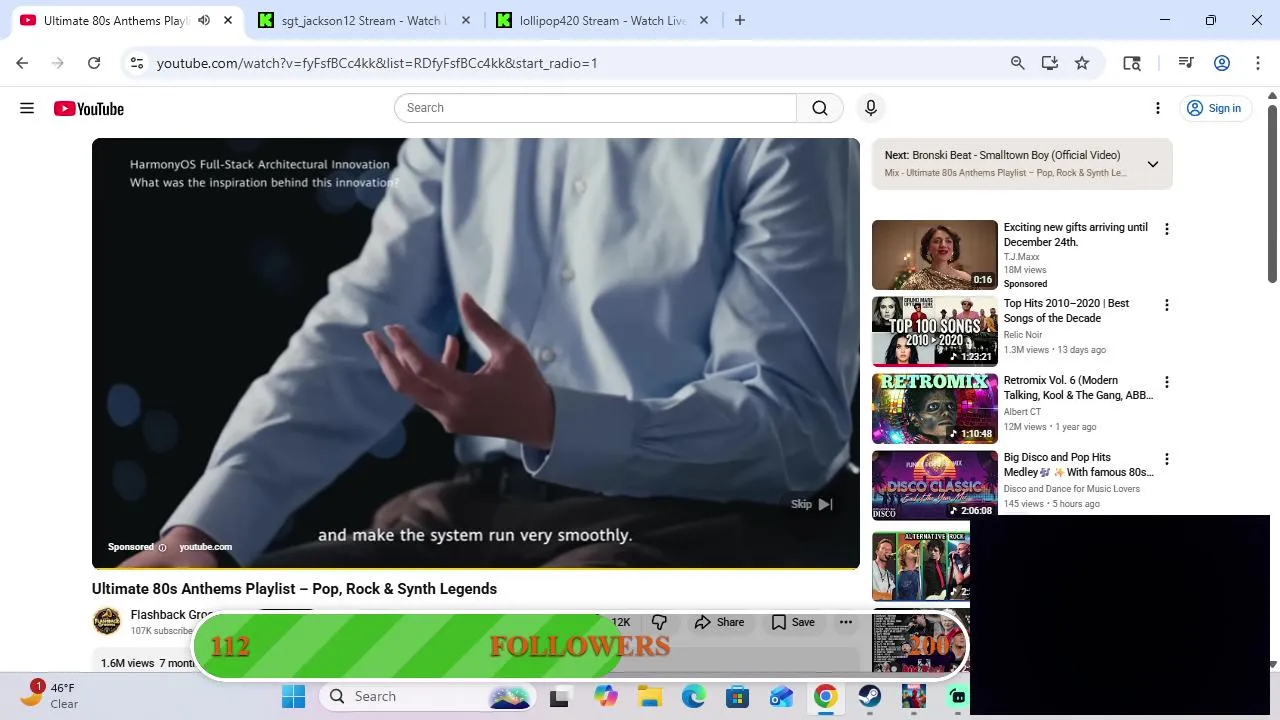Open the Windows Start menu
The image size is (1280, 720).
pos(294,697)
